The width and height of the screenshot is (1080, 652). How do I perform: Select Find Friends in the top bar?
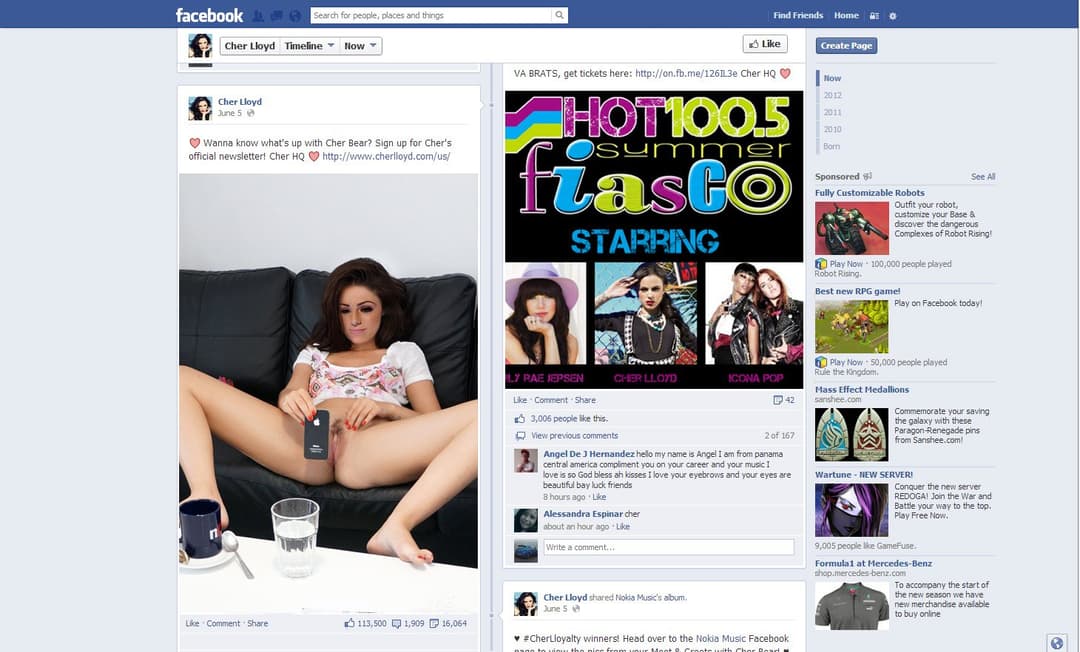[797, 15]
